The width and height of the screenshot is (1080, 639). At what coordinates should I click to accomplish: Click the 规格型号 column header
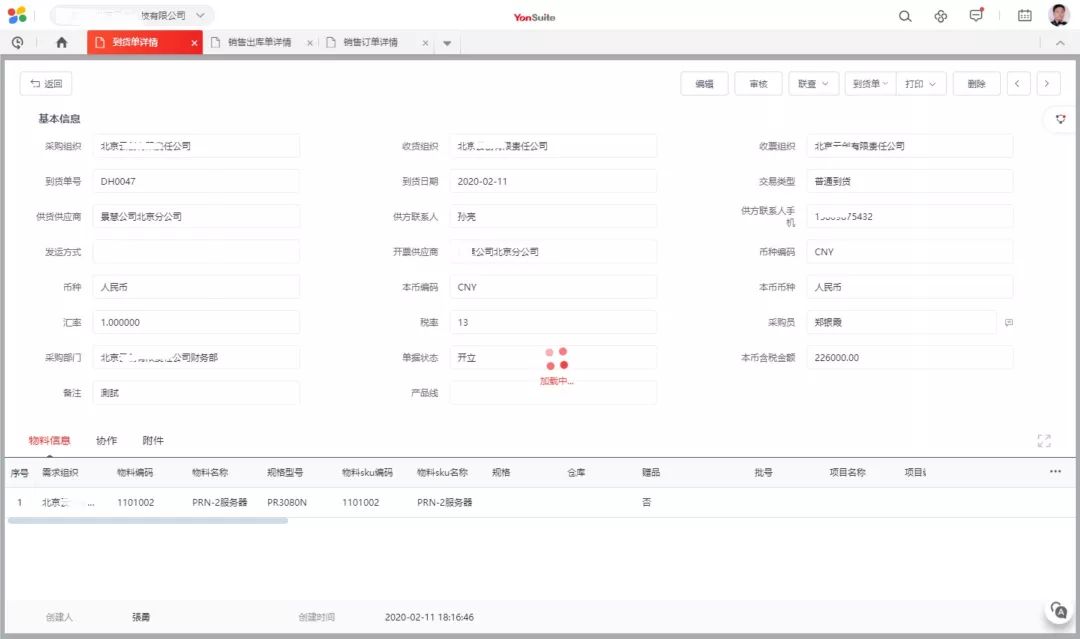tap(285, 472)
